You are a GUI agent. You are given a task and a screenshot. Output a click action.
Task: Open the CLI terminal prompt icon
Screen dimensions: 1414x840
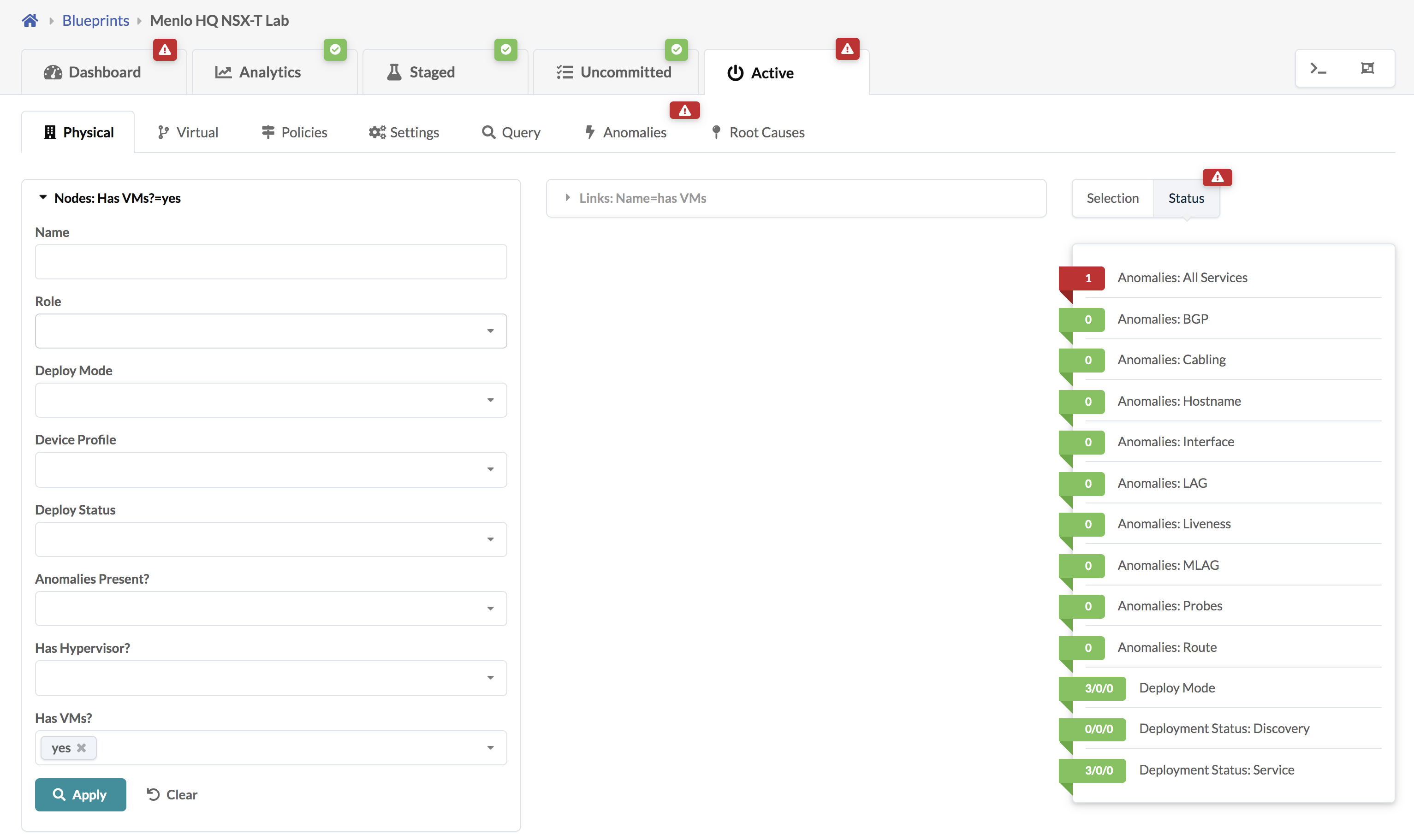pyautogui.click(x=1319, y=69)
